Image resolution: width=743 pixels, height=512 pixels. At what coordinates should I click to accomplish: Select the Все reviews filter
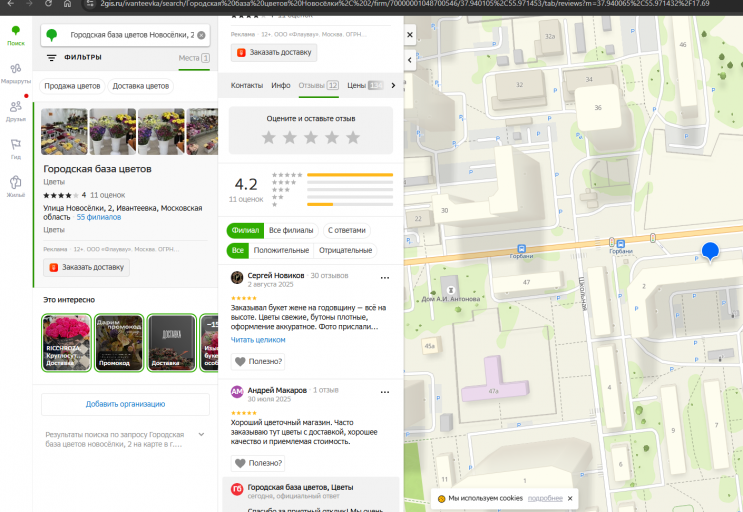click(x=237, y=251)
